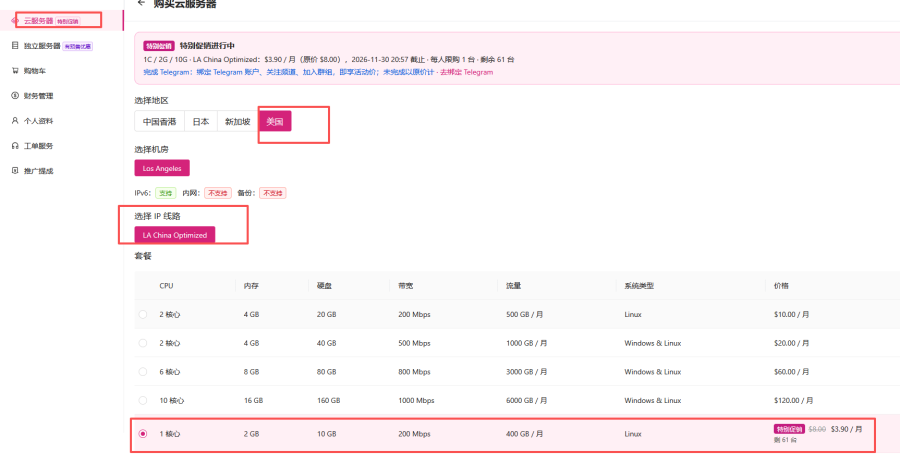900x464 pixels.
Task: Select the 10 核心 plan radio button
Action: click(143, 400)
